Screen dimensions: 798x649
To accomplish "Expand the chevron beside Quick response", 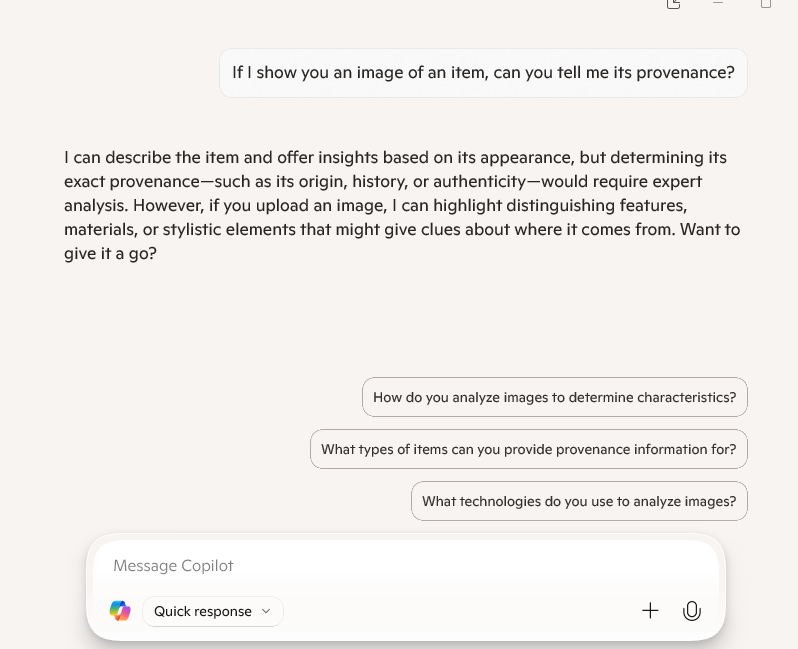I will tap(266, 611).
